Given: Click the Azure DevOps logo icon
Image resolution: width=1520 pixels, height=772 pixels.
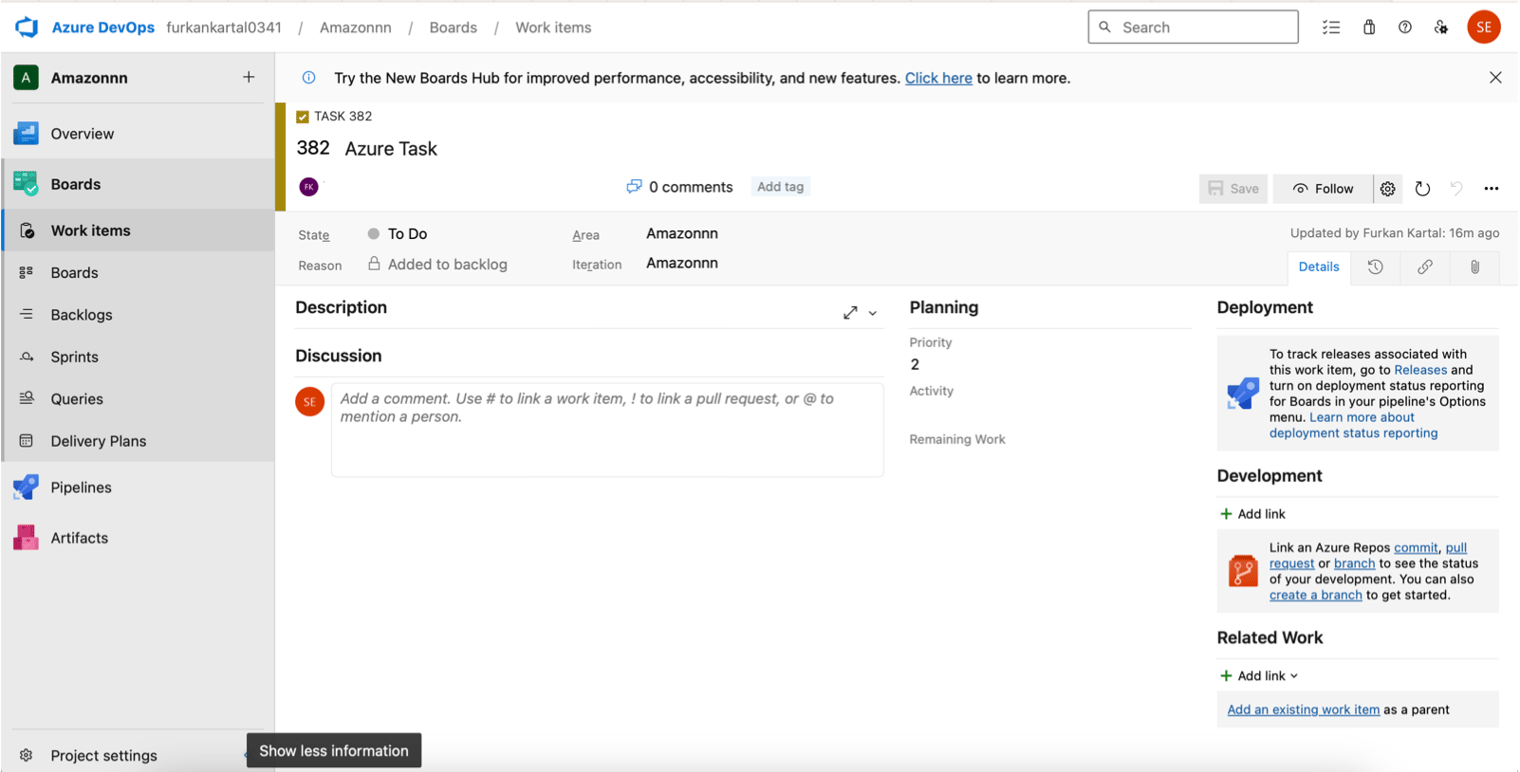Looking at the screenshot, I should pyautogui.click(x=26, y=27).
